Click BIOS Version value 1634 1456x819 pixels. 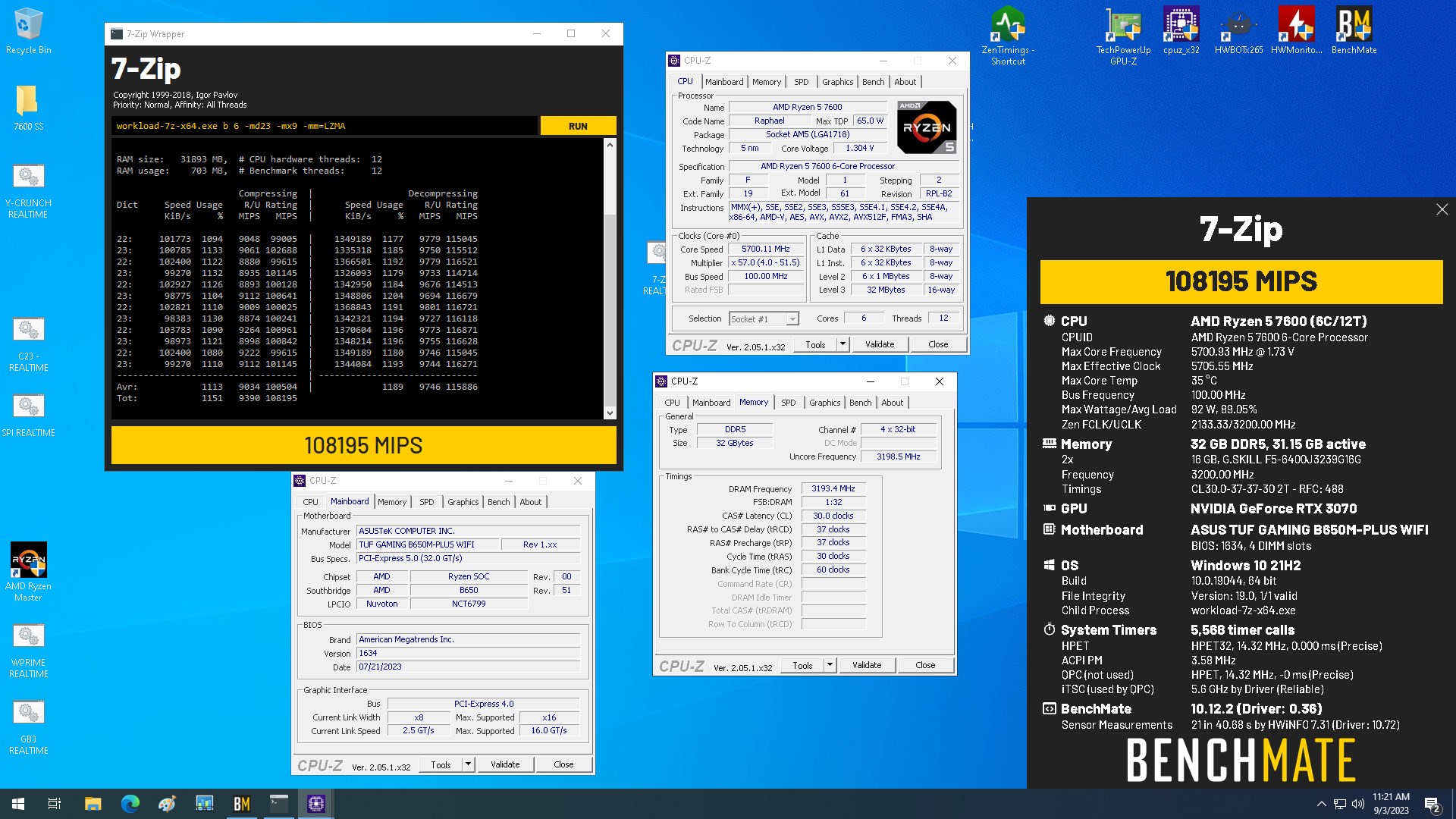tap(468, 653)
